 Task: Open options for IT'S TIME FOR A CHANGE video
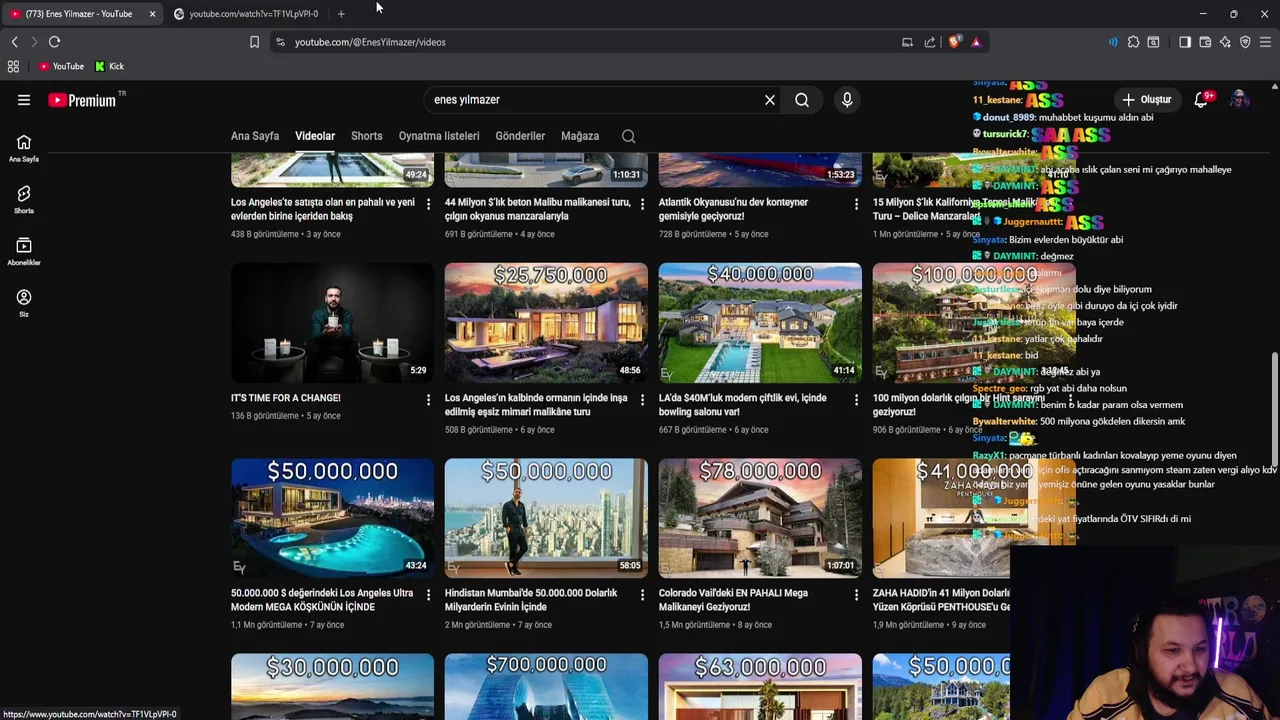tap(428, 400)
